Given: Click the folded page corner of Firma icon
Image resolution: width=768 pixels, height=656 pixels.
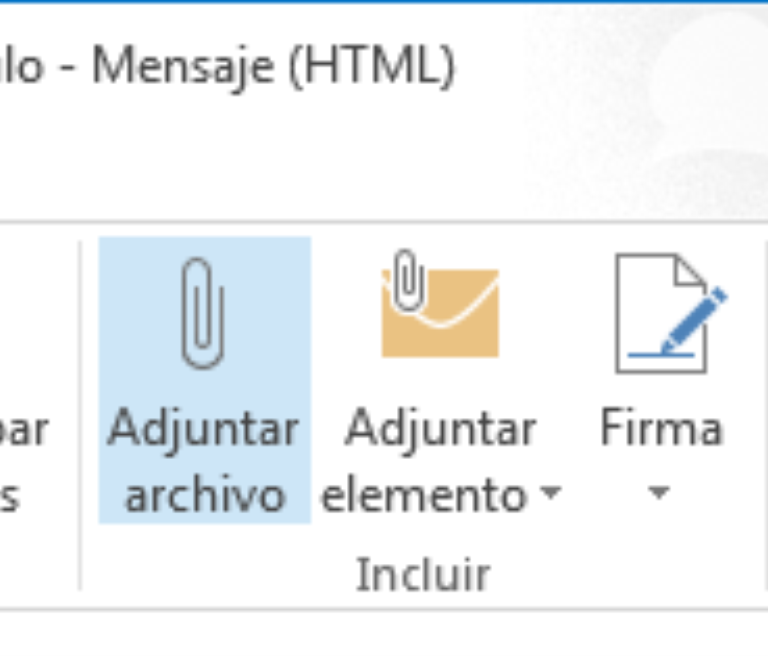Looking at the screenshot, I should [690, 270].
